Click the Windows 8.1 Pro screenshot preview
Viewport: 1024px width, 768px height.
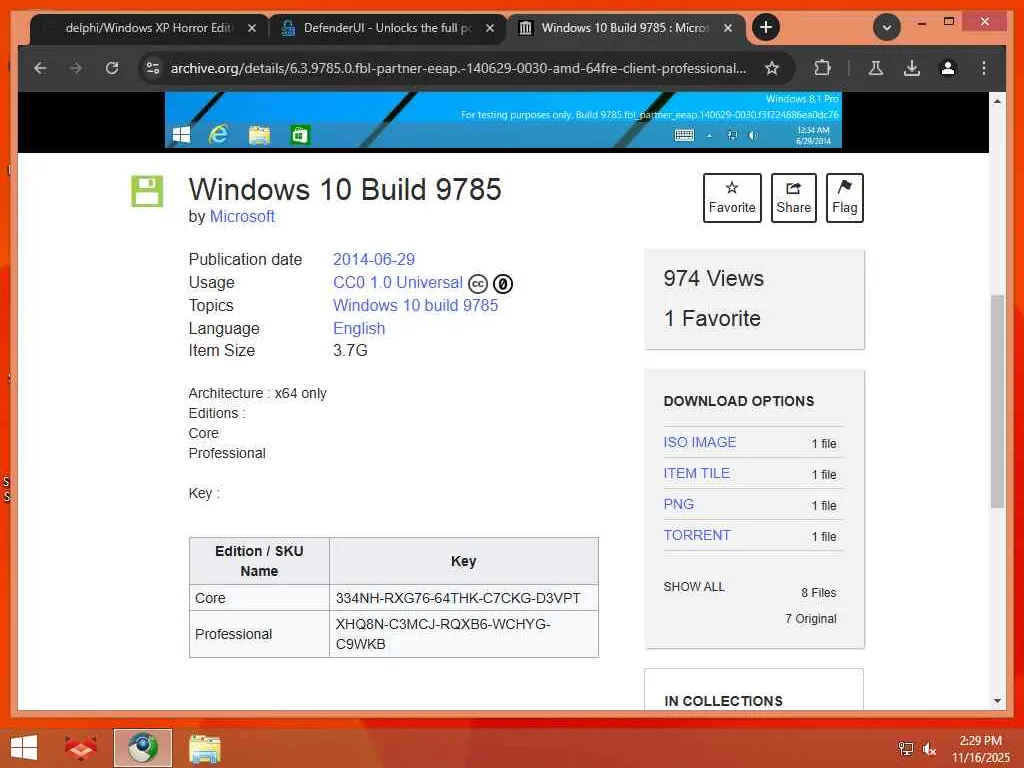(x=503, y=120)
